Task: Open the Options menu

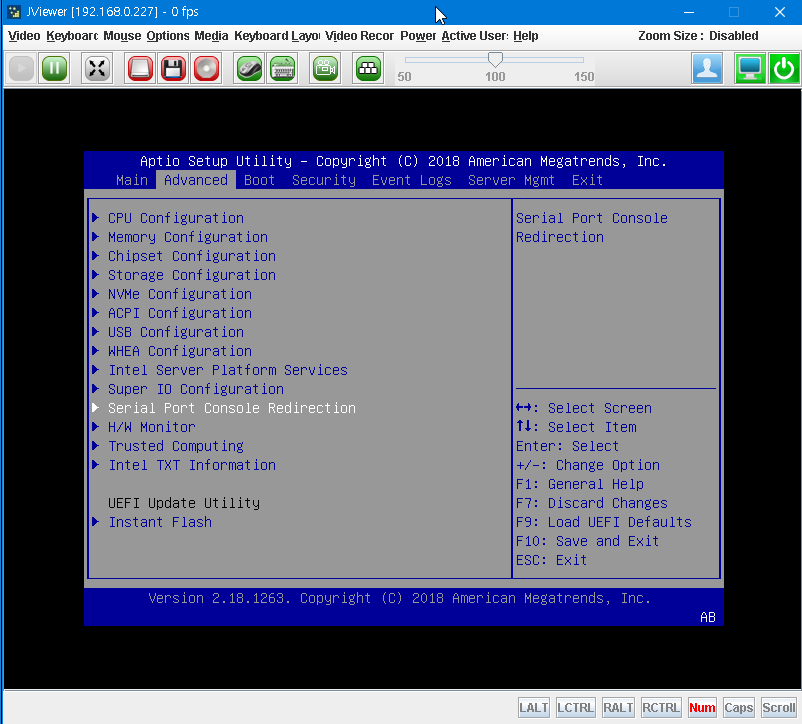Action: (x=168, y=36)
